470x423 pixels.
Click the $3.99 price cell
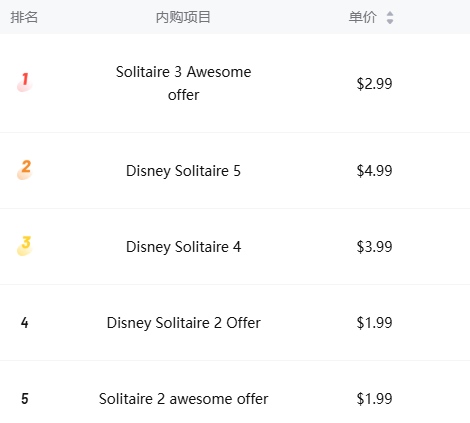point(374,247)
